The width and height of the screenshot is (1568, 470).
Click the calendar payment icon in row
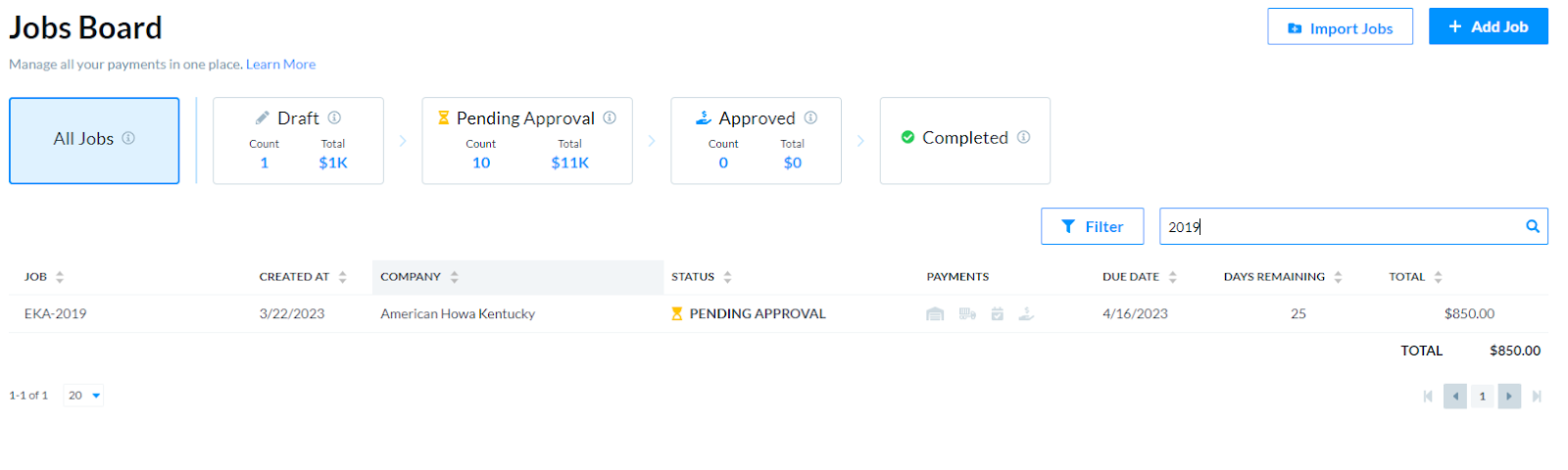click(x=998, y=314)
